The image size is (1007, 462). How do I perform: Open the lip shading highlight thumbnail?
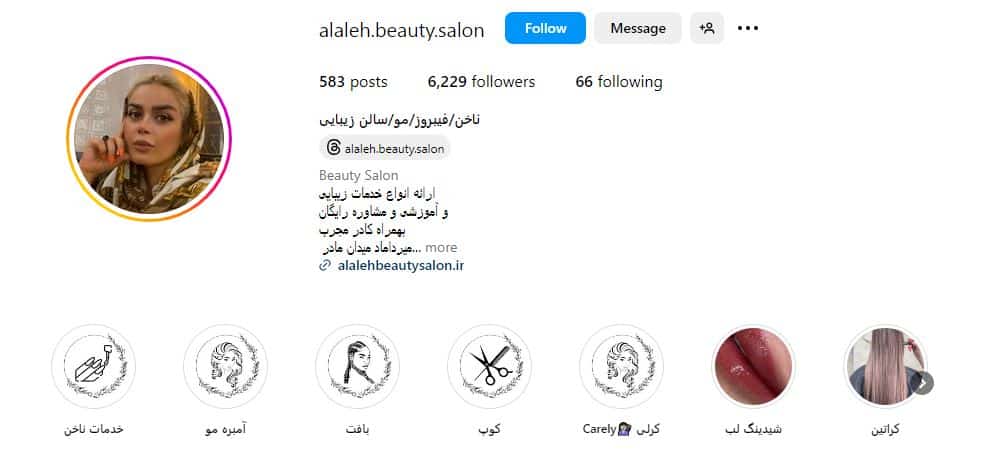[753, 366]
